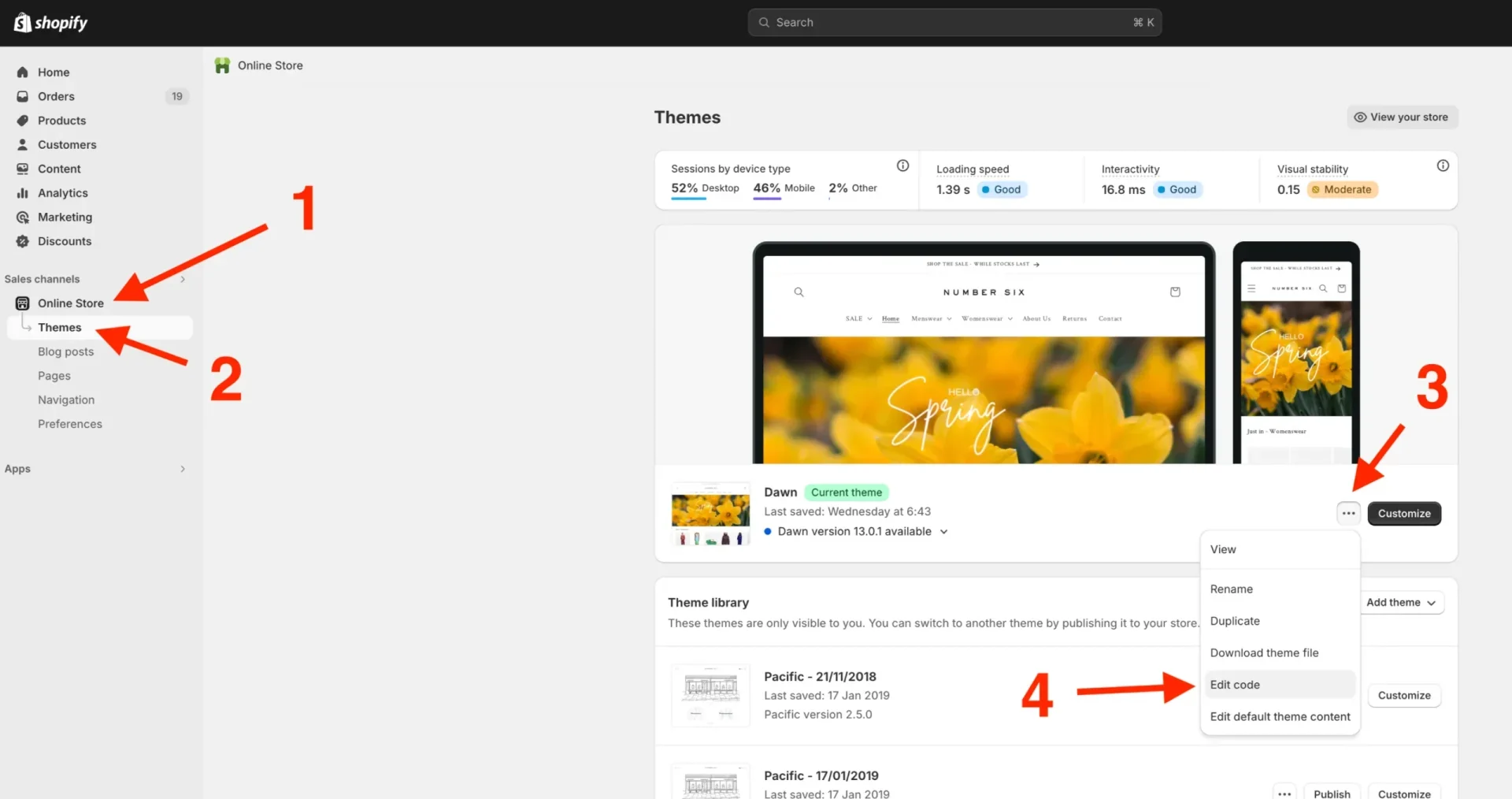Open the Add theme dropdown

click(x=1402, y=602)
